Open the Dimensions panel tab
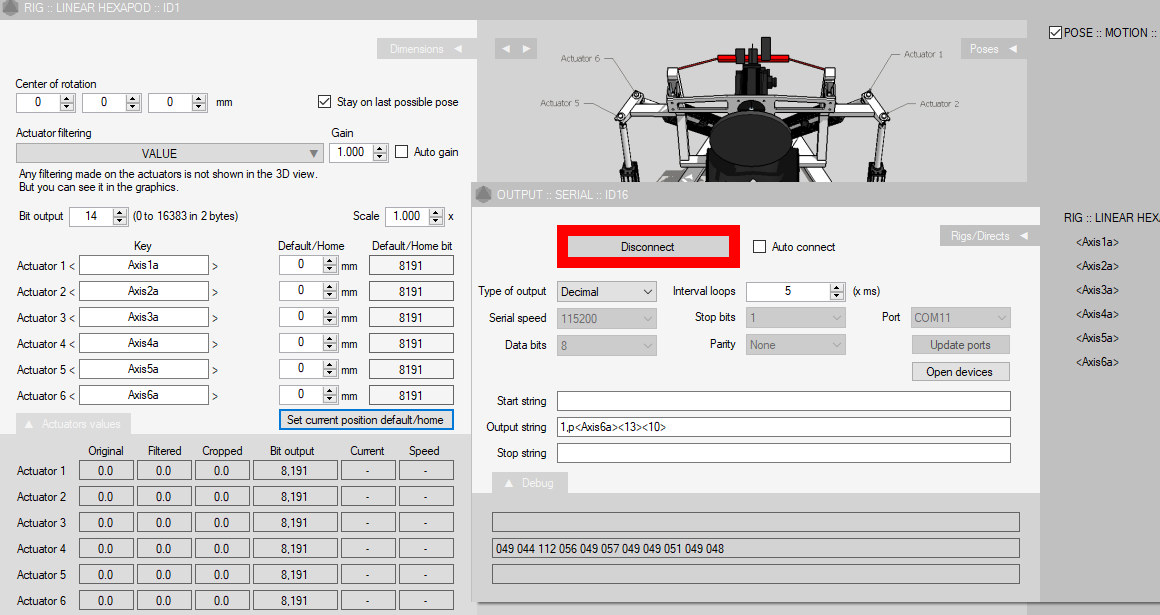The width and height of the screenshot is (1160, 615). [424, 49]
